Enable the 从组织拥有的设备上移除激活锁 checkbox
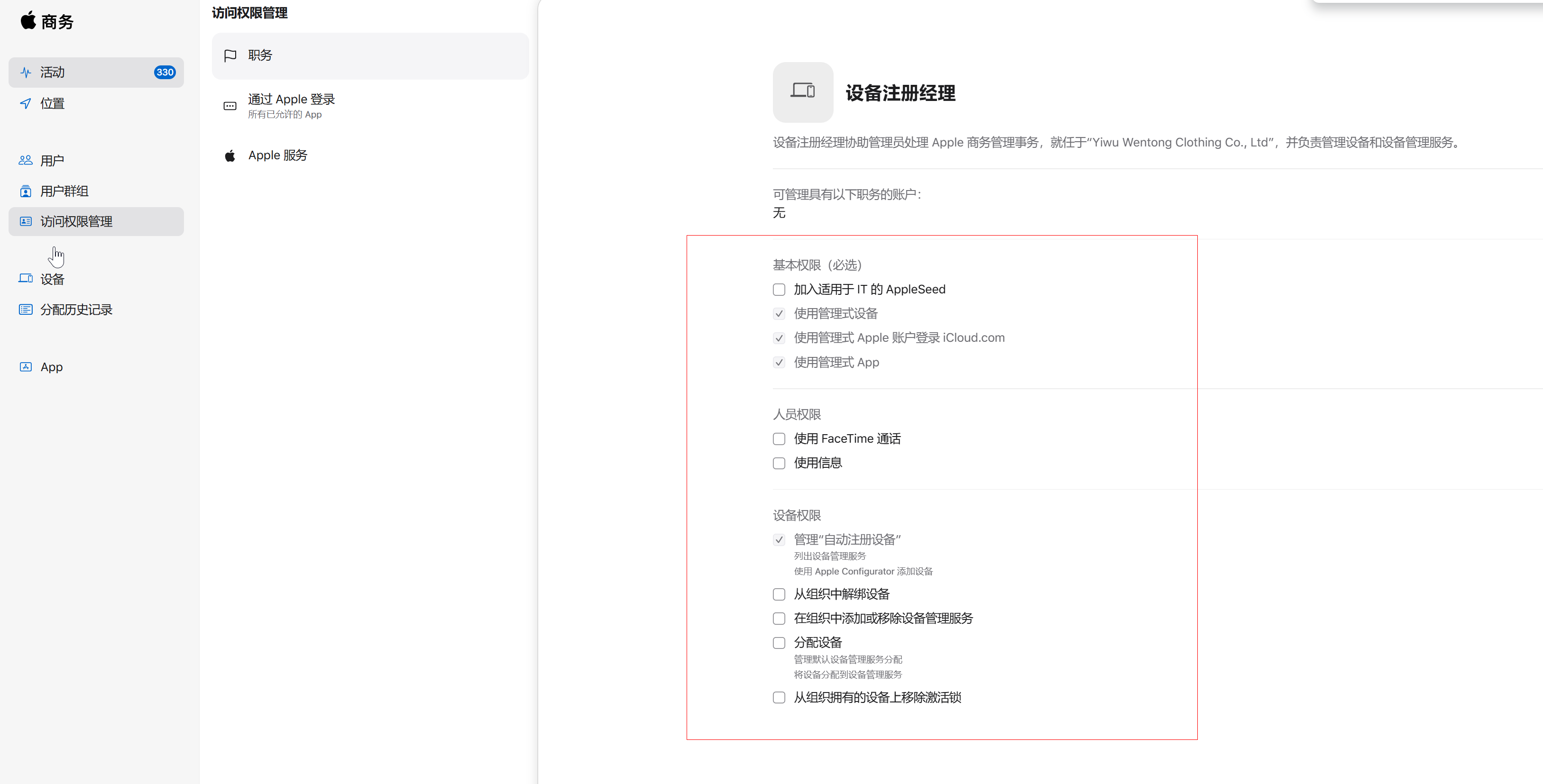Image resolution: width=1543 pixels, height=784 pixels. coord(779,698)
